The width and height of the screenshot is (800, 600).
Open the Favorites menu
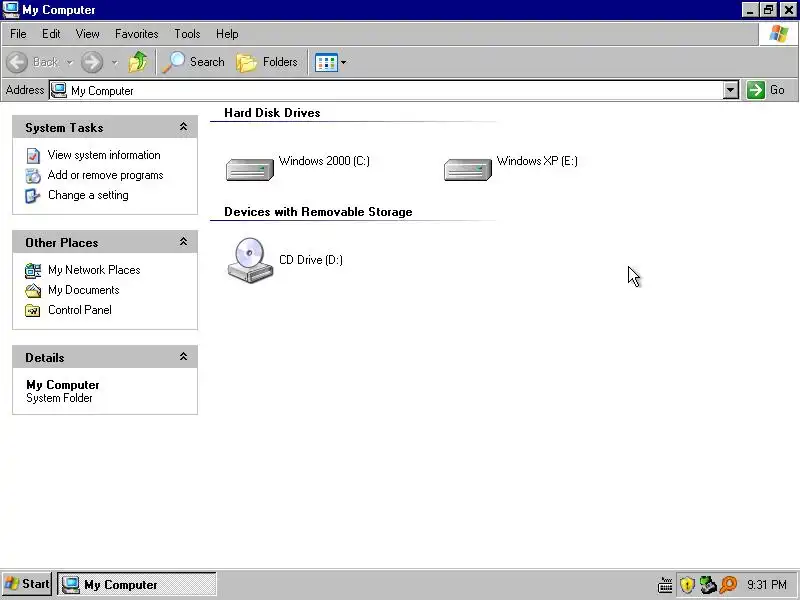point(136,34)
